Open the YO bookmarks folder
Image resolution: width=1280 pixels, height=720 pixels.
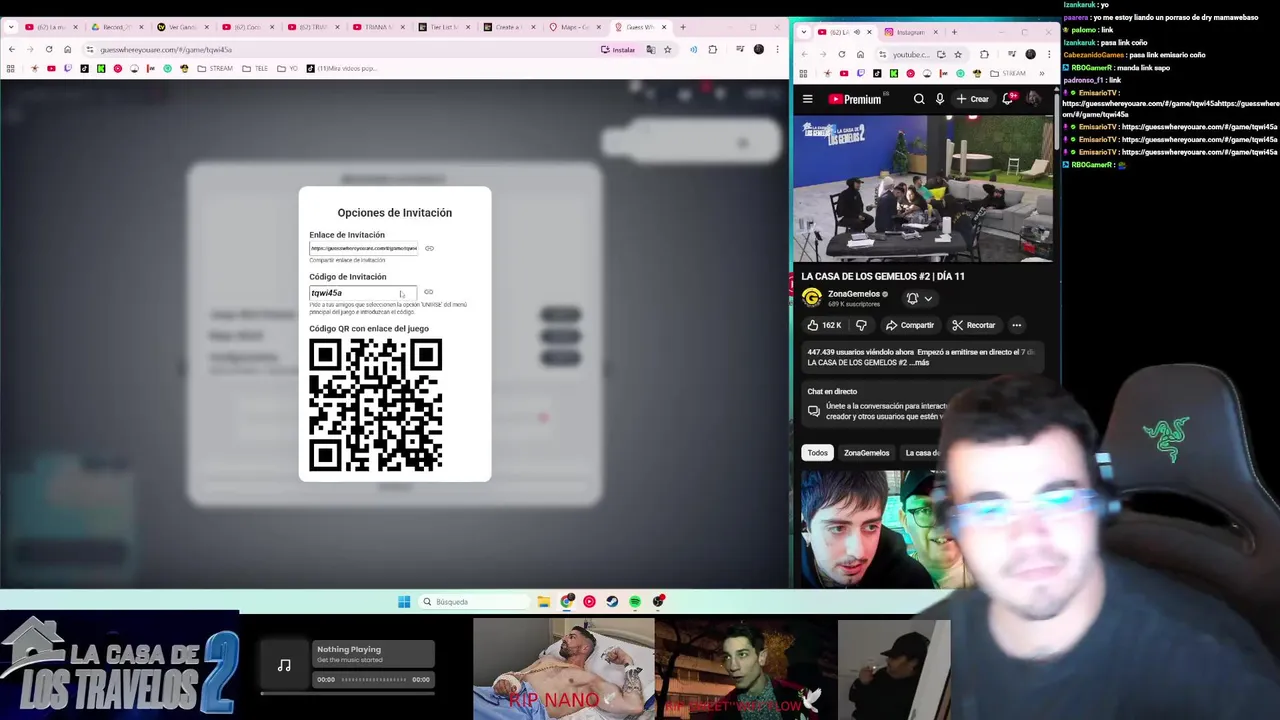pos(288,68)
